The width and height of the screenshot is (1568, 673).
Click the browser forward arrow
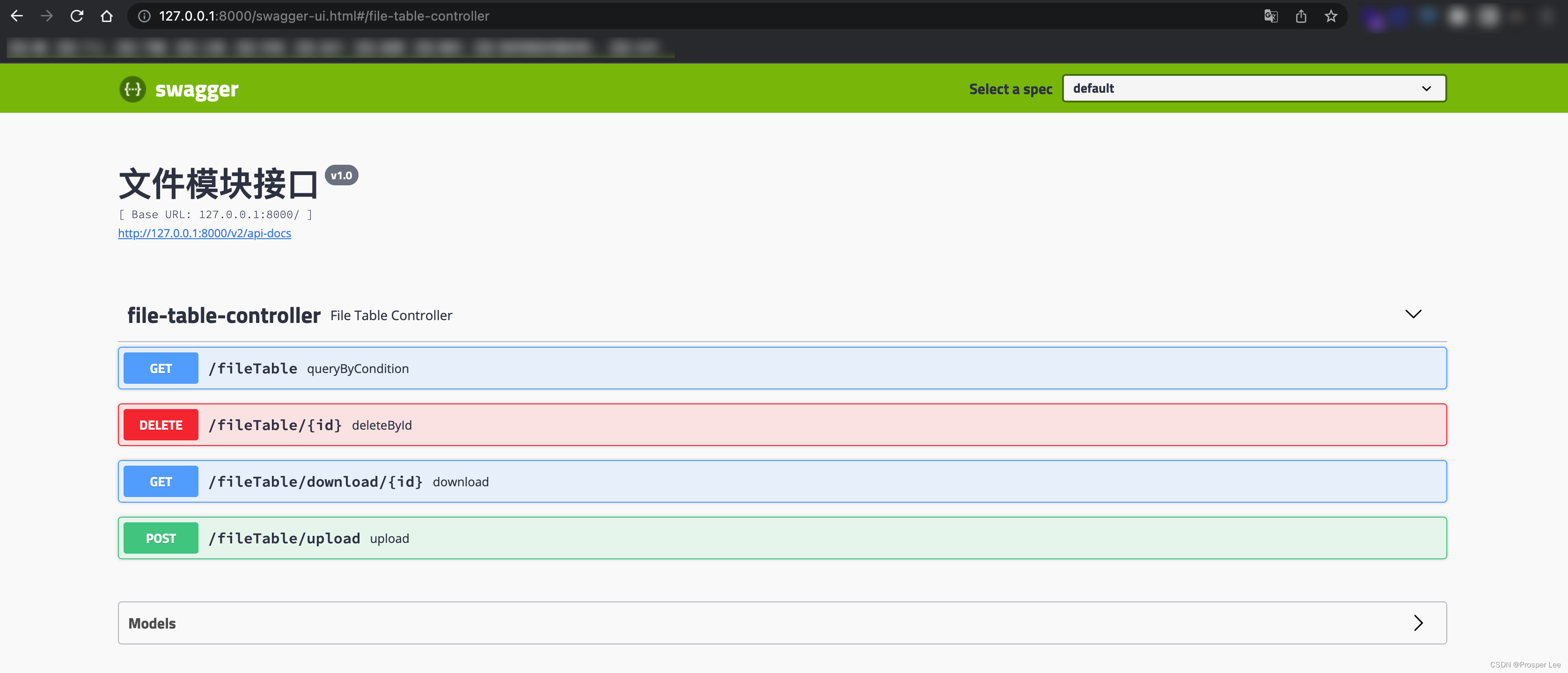(x=47, y=16)
